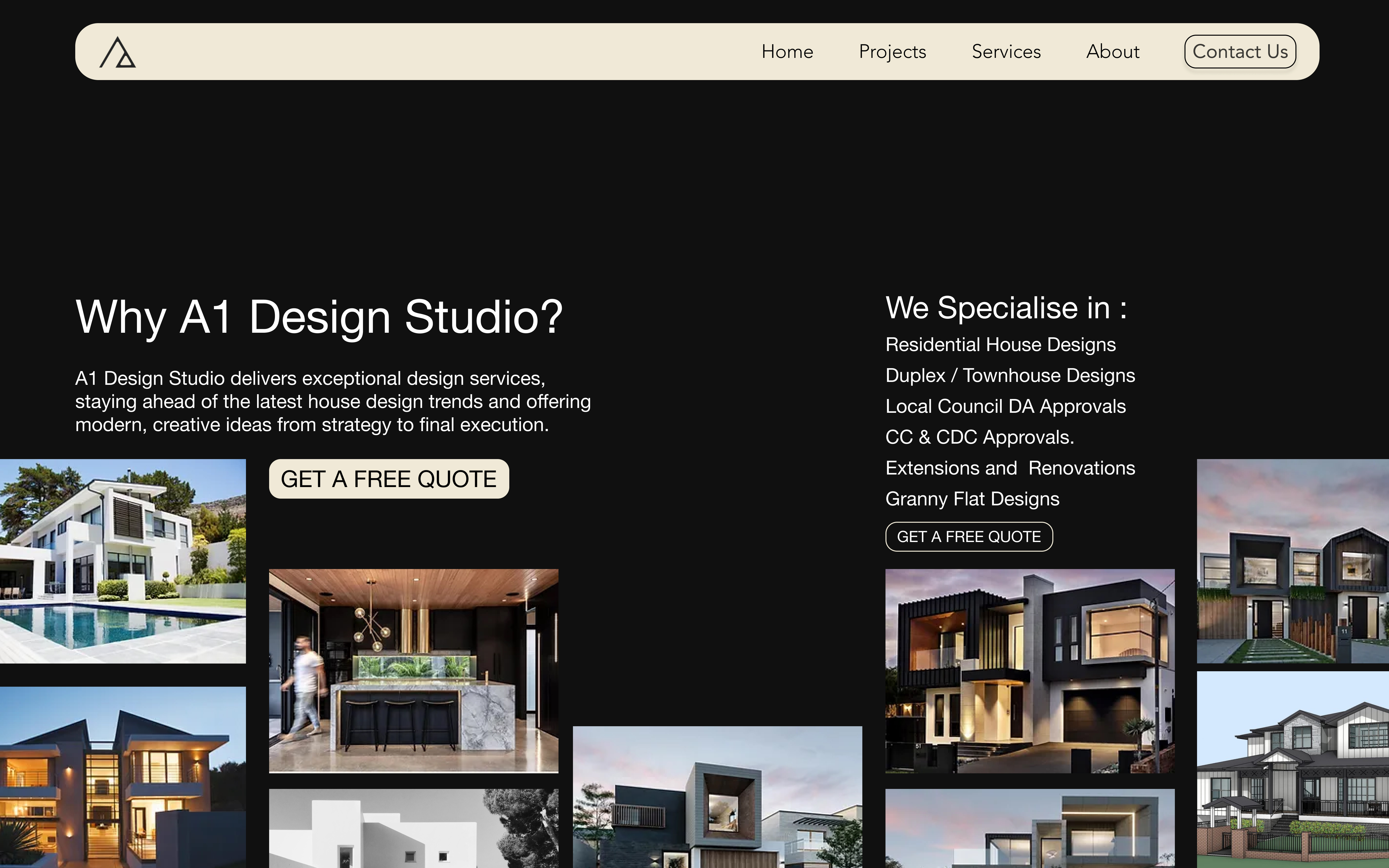Open the black modern two-storey house photo

[1030, 671]
